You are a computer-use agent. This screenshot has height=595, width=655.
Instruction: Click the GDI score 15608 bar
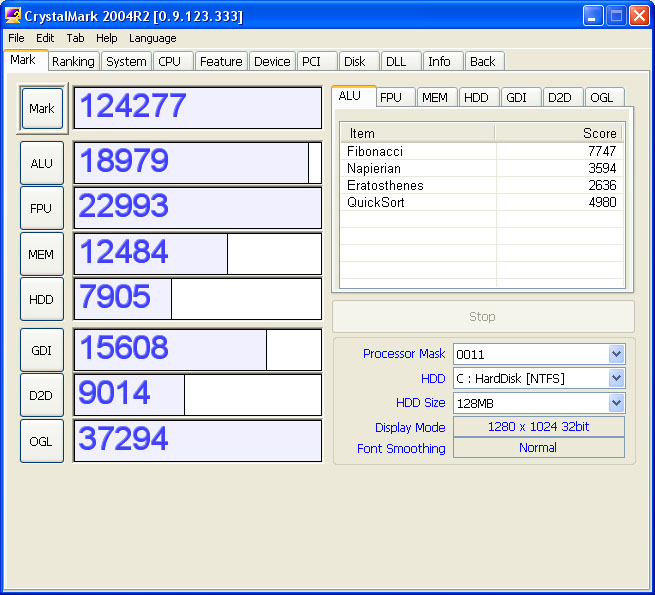(198, 350)
